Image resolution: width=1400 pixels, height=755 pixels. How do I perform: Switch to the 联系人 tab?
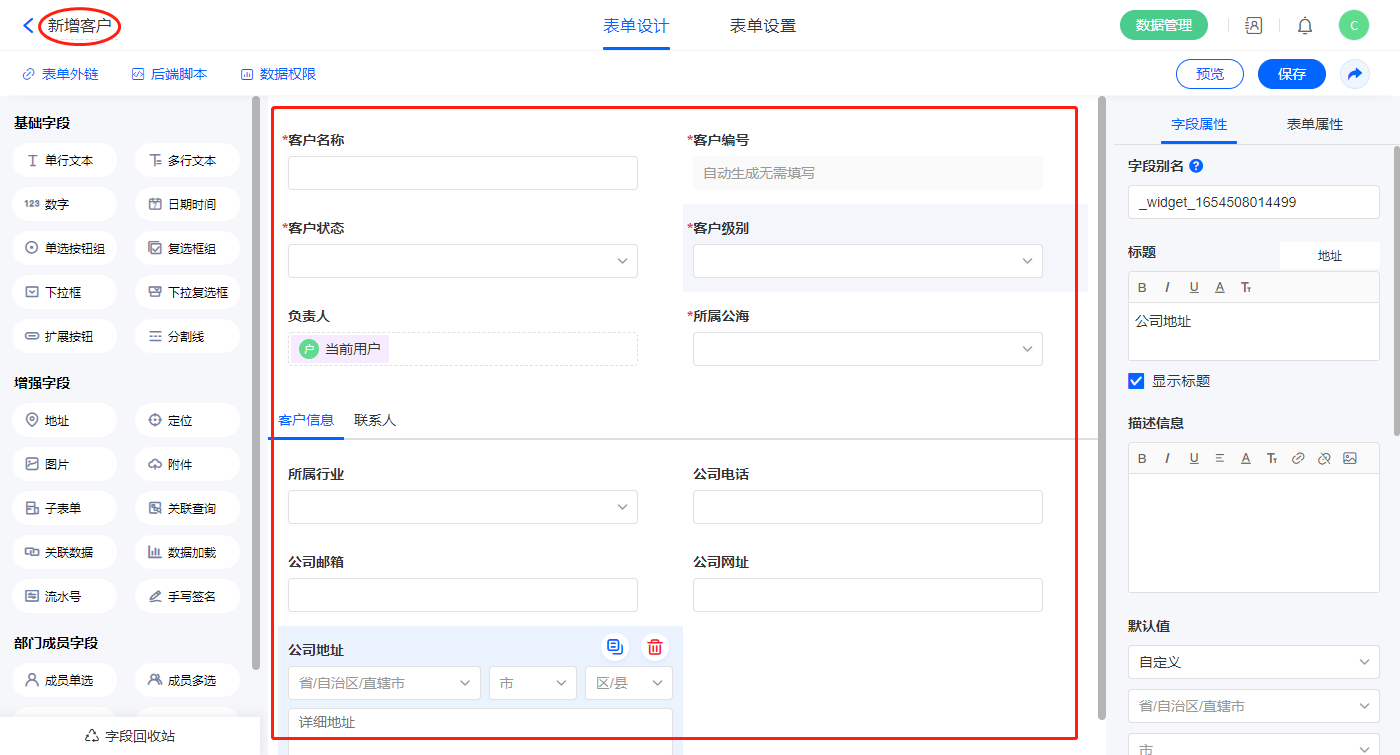pyautogui.click(x=375, y=420)
